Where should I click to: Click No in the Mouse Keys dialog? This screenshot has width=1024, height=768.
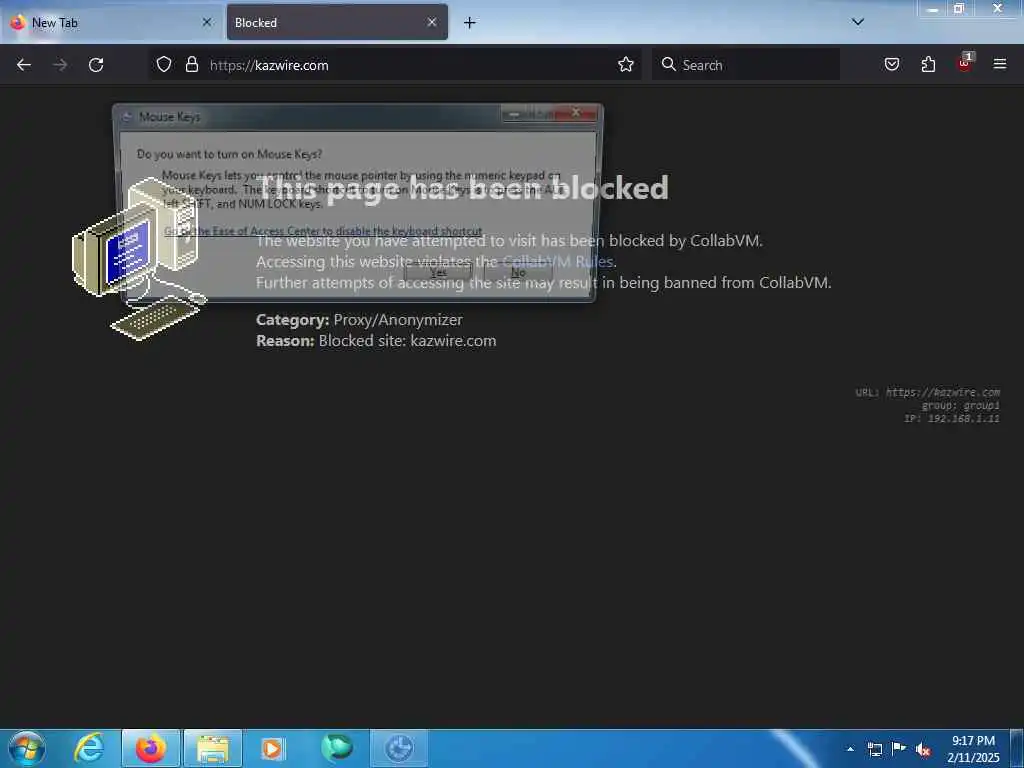(518, 272)
